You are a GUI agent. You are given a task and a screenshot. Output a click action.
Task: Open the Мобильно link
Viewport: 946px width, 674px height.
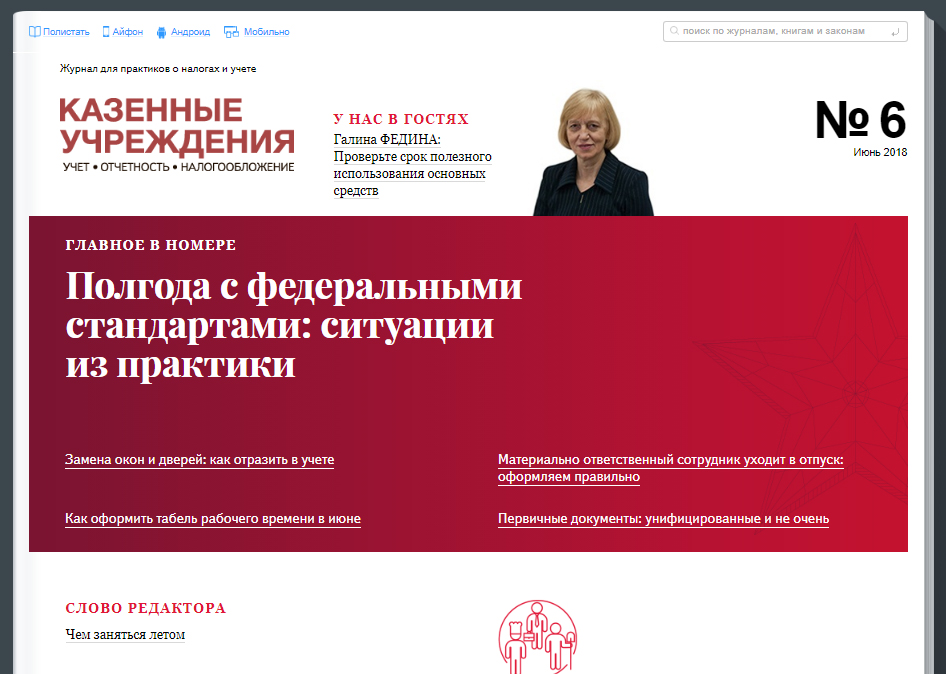tap(266, 32)
